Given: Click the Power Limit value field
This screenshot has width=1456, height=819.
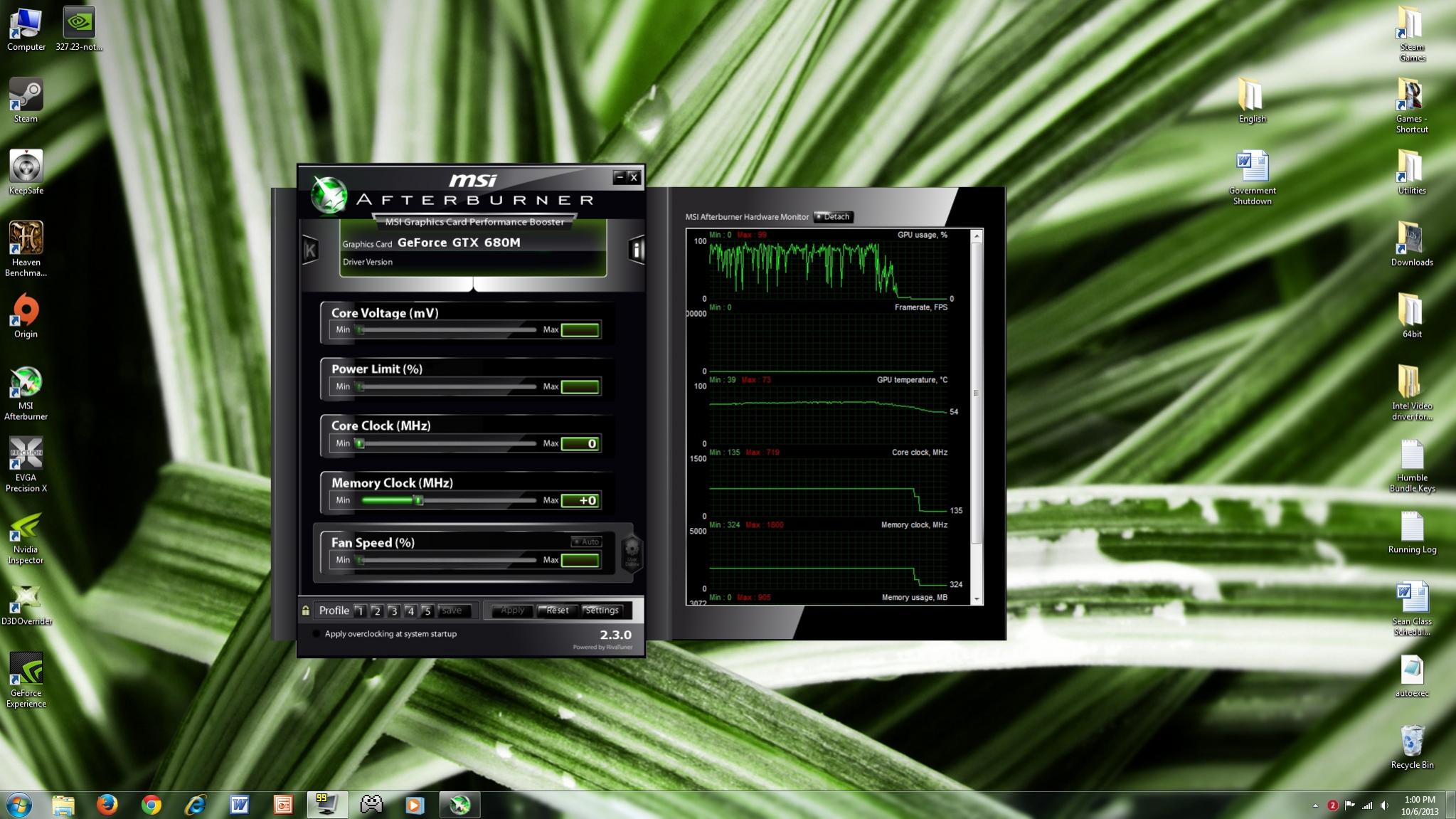Looking at the screenshot, I should point(580,387).
